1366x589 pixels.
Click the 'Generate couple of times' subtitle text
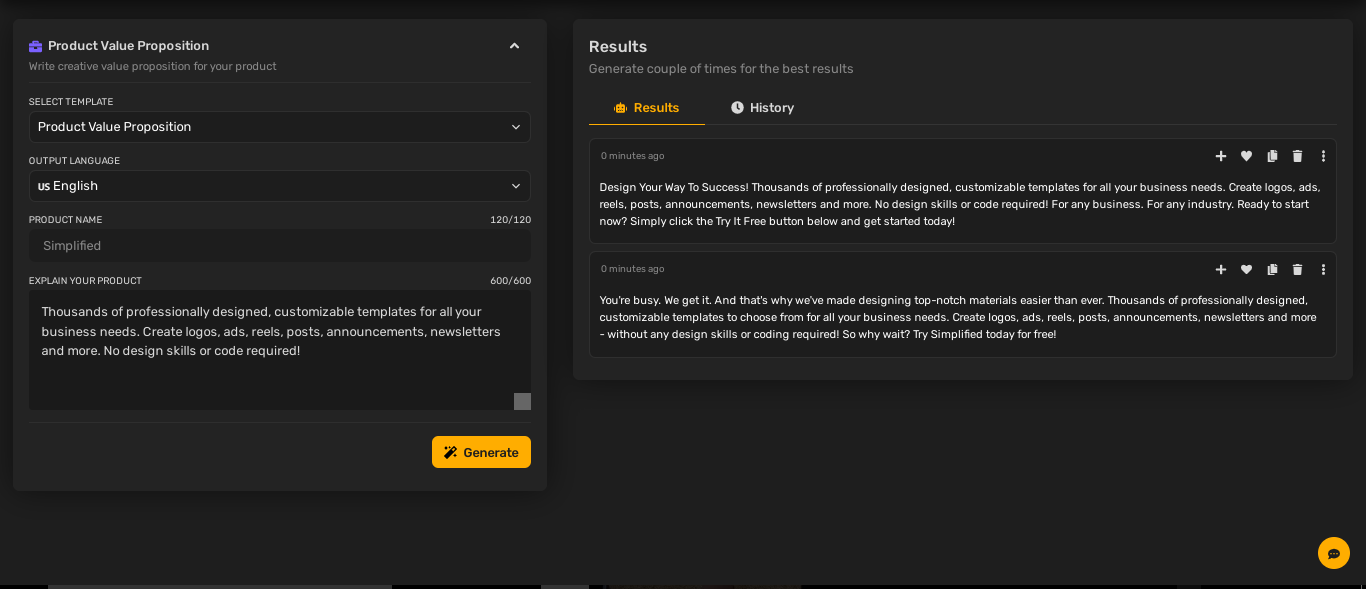coord(721,69)
